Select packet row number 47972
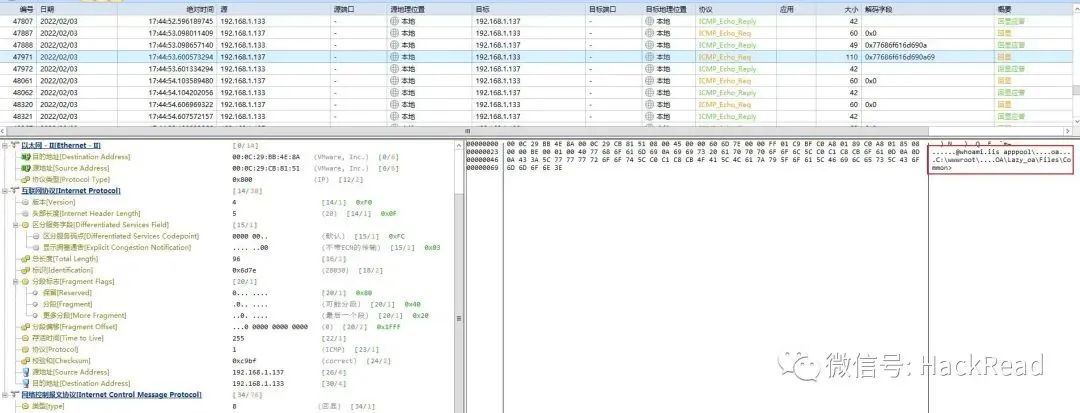The height and width of the screenshot is (413, 1080). [x=537, y=69]
